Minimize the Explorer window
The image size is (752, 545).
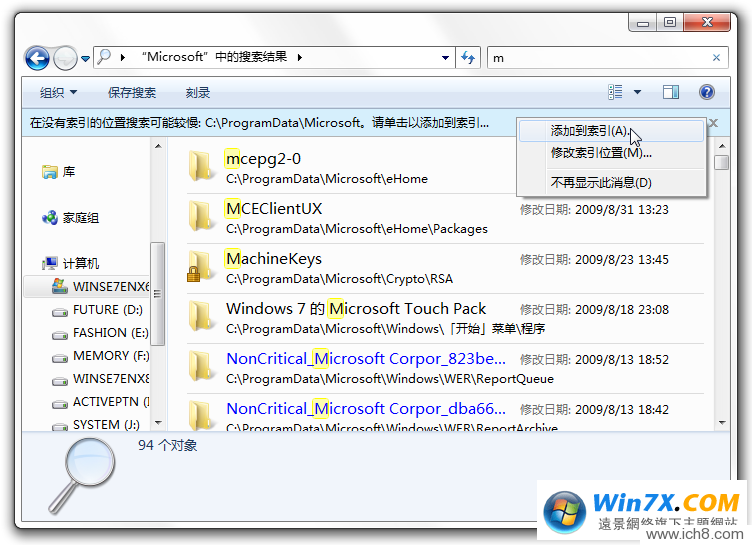(x=643, y=23)
